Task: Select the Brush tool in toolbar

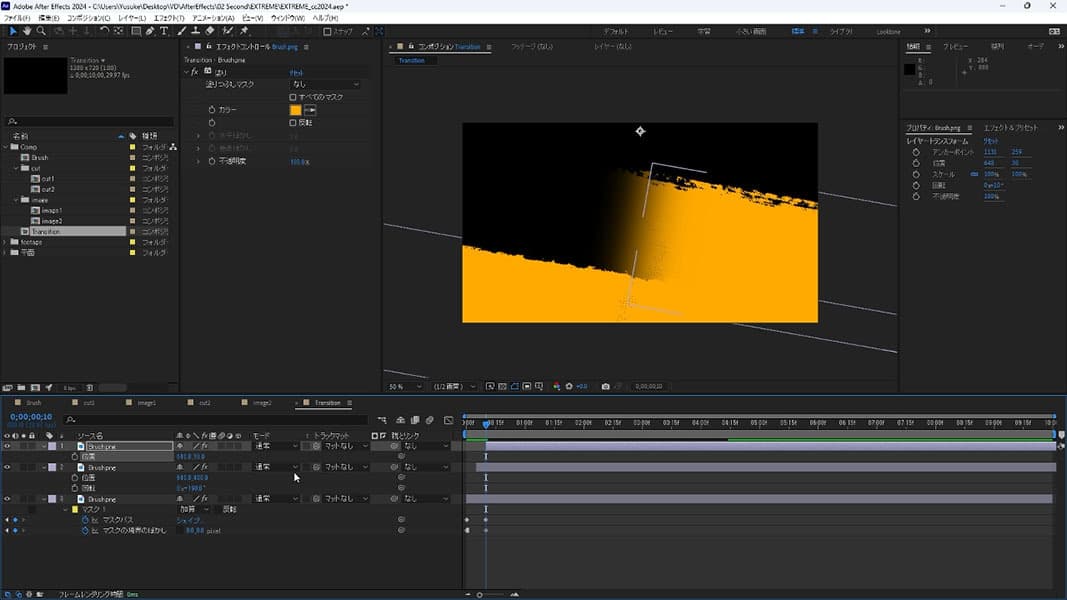Action: point(182,31)
